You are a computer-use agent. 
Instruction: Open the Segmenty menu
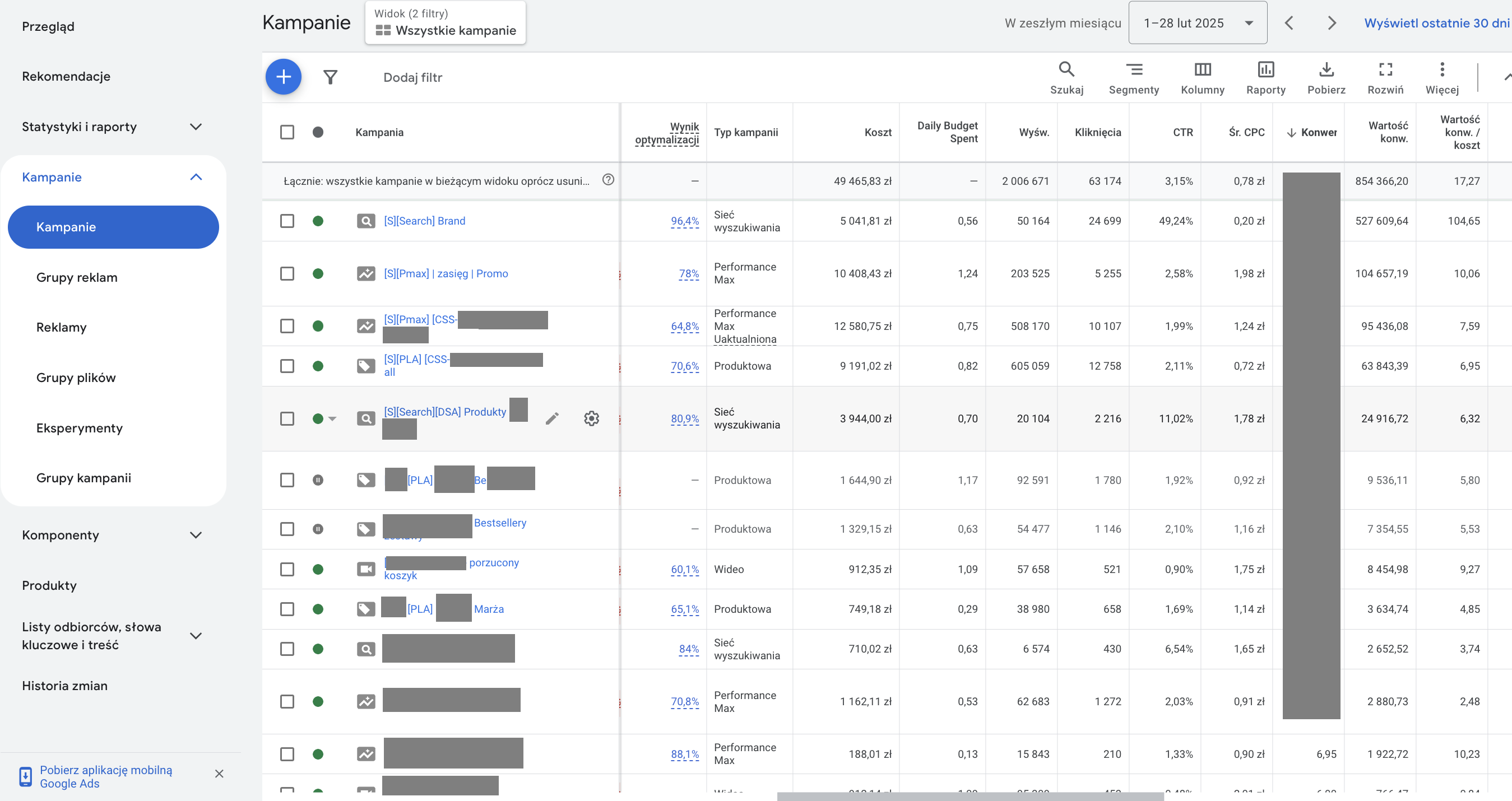point(1133,77)
